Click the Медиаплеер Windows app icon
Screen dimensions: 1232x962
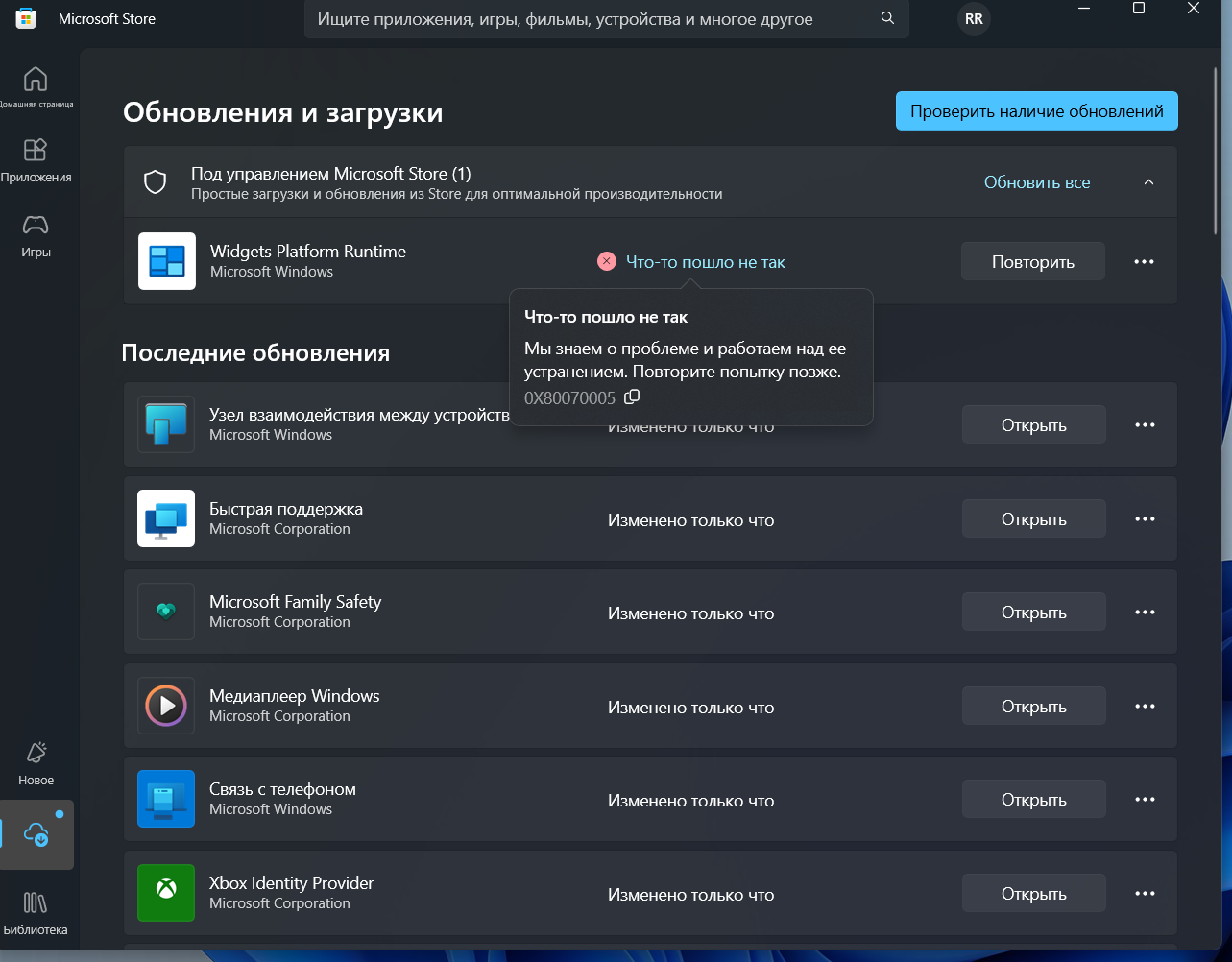(x=166, y=706)
